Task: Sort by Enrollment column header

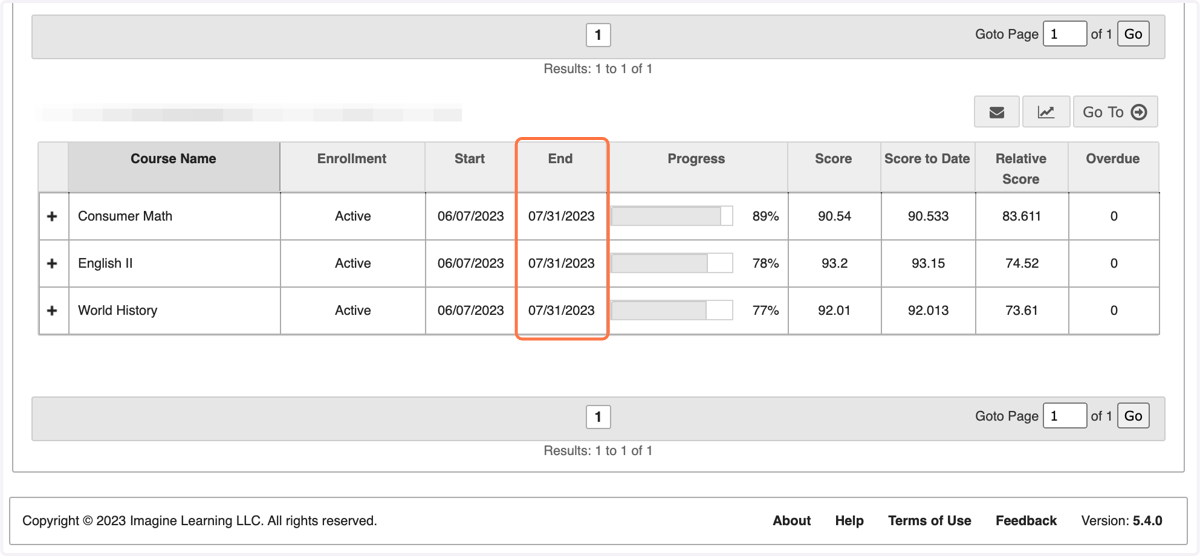Action: 352,166
